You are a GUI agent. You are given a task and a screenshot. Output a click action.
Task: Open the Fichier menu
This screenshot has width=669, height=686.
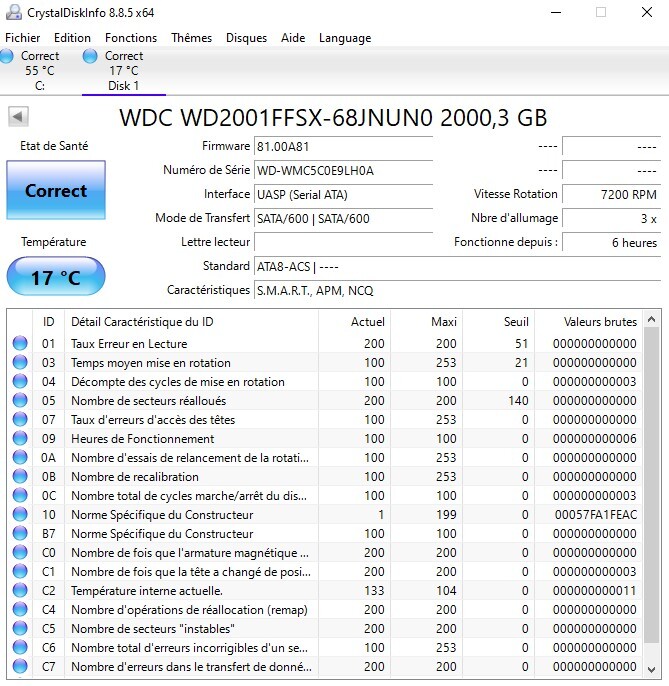tap(23, 38)
